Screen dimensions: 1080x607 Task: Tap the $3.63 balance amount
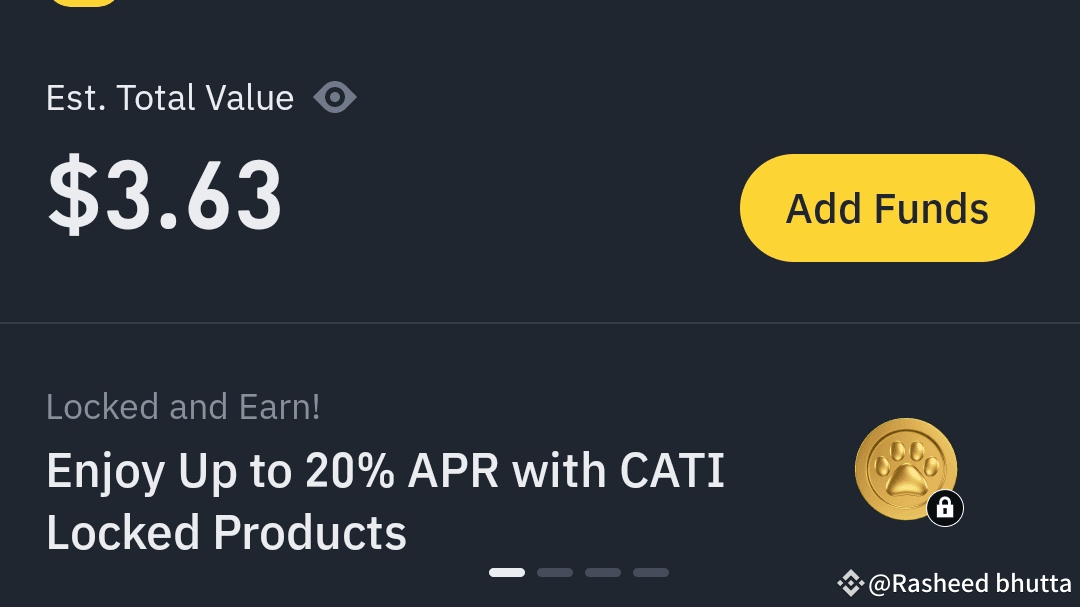click(x=165, y=197)
